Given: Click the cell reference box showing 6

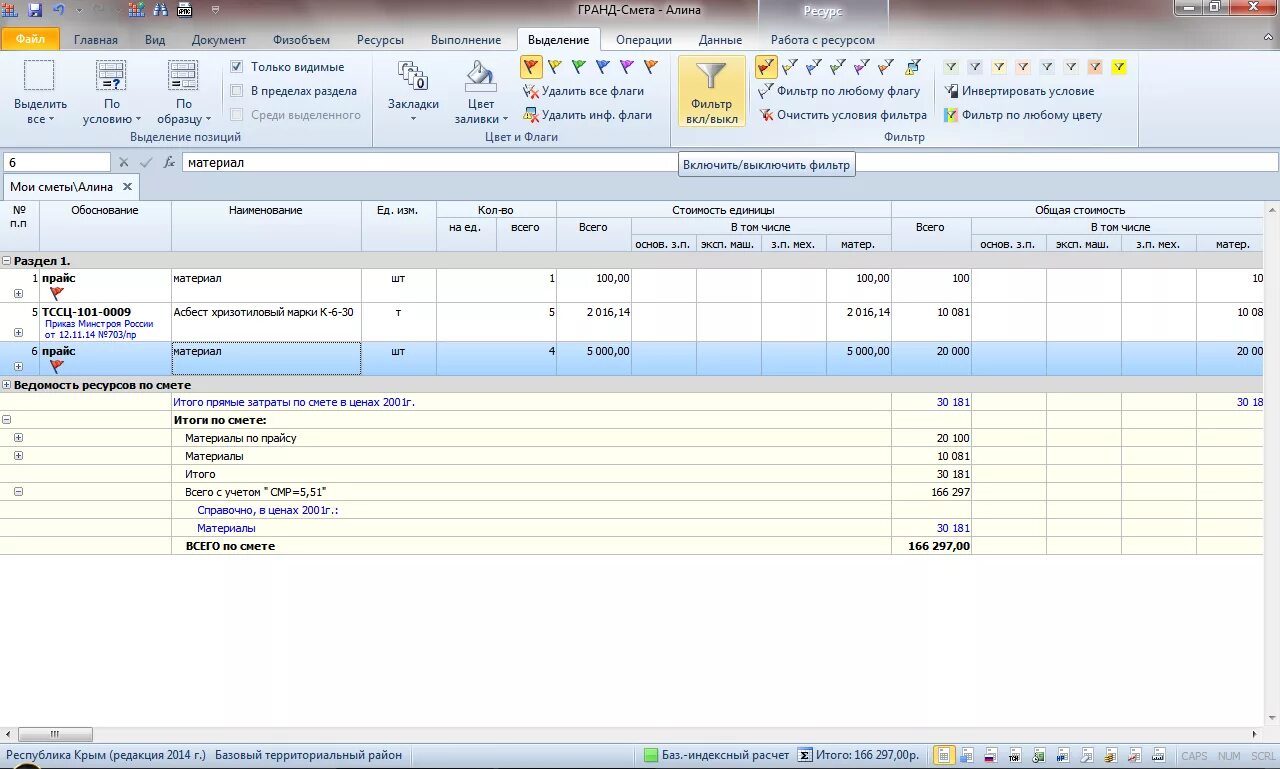Looking at the screenshot, I should (x=56, y=162).
